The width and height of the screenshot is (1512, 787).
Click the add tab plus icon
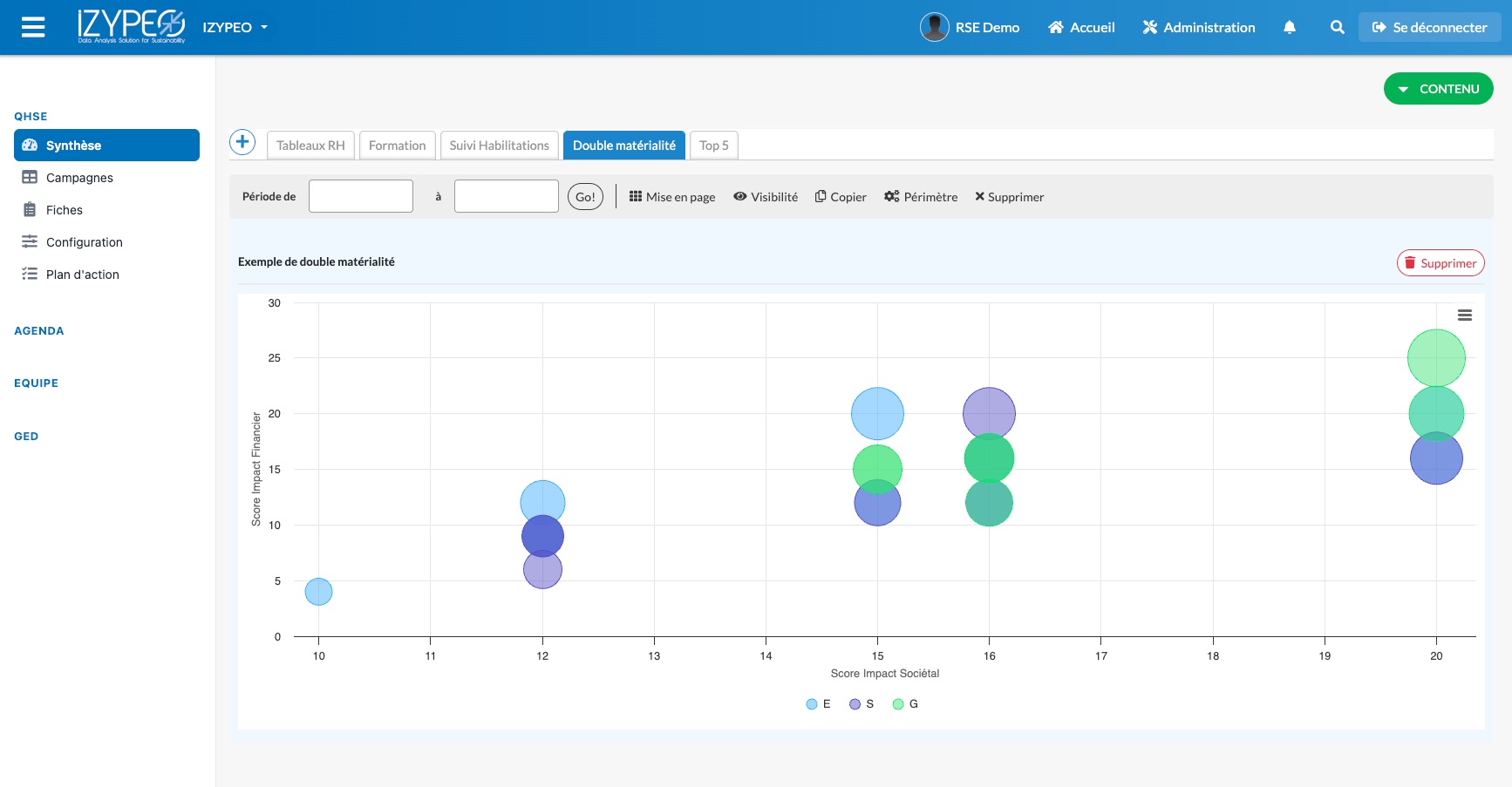coord(242,142)
